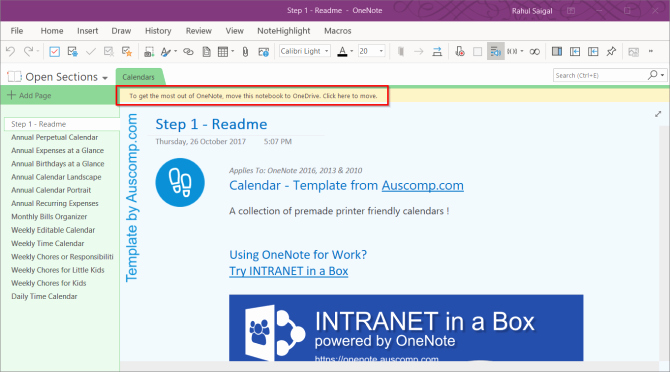
Task: Click the grayed vertical bar icon
Action: (x=401, y=52)
